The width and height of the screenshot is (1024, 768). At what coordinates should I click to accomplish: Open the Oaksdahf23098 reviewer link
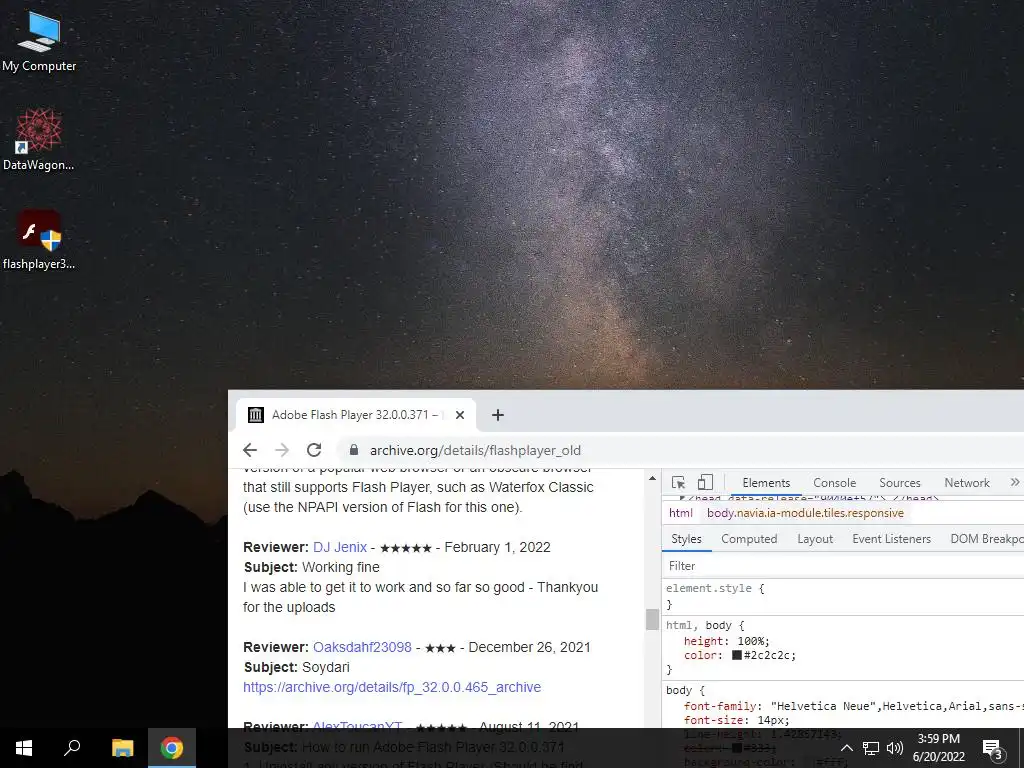[x=362, y=647]
